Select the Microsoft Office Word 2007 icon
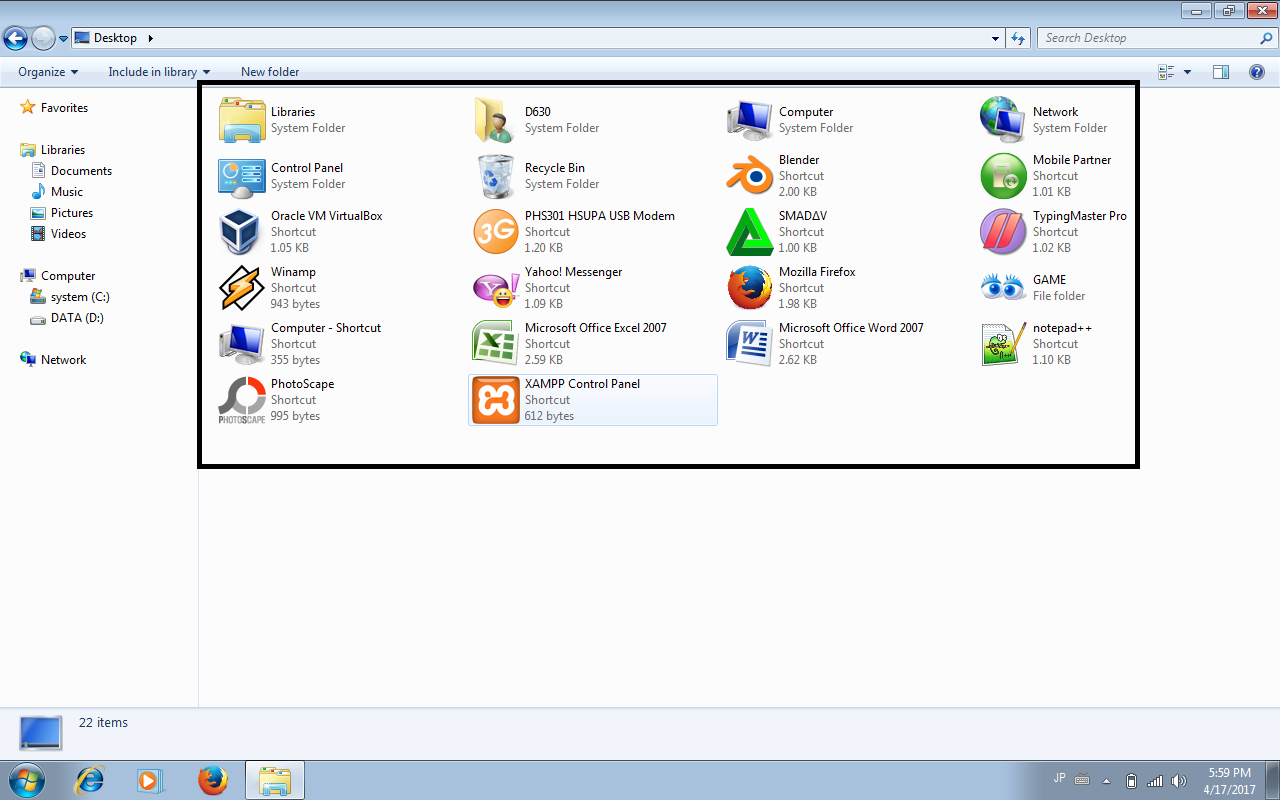 point(750,344)
